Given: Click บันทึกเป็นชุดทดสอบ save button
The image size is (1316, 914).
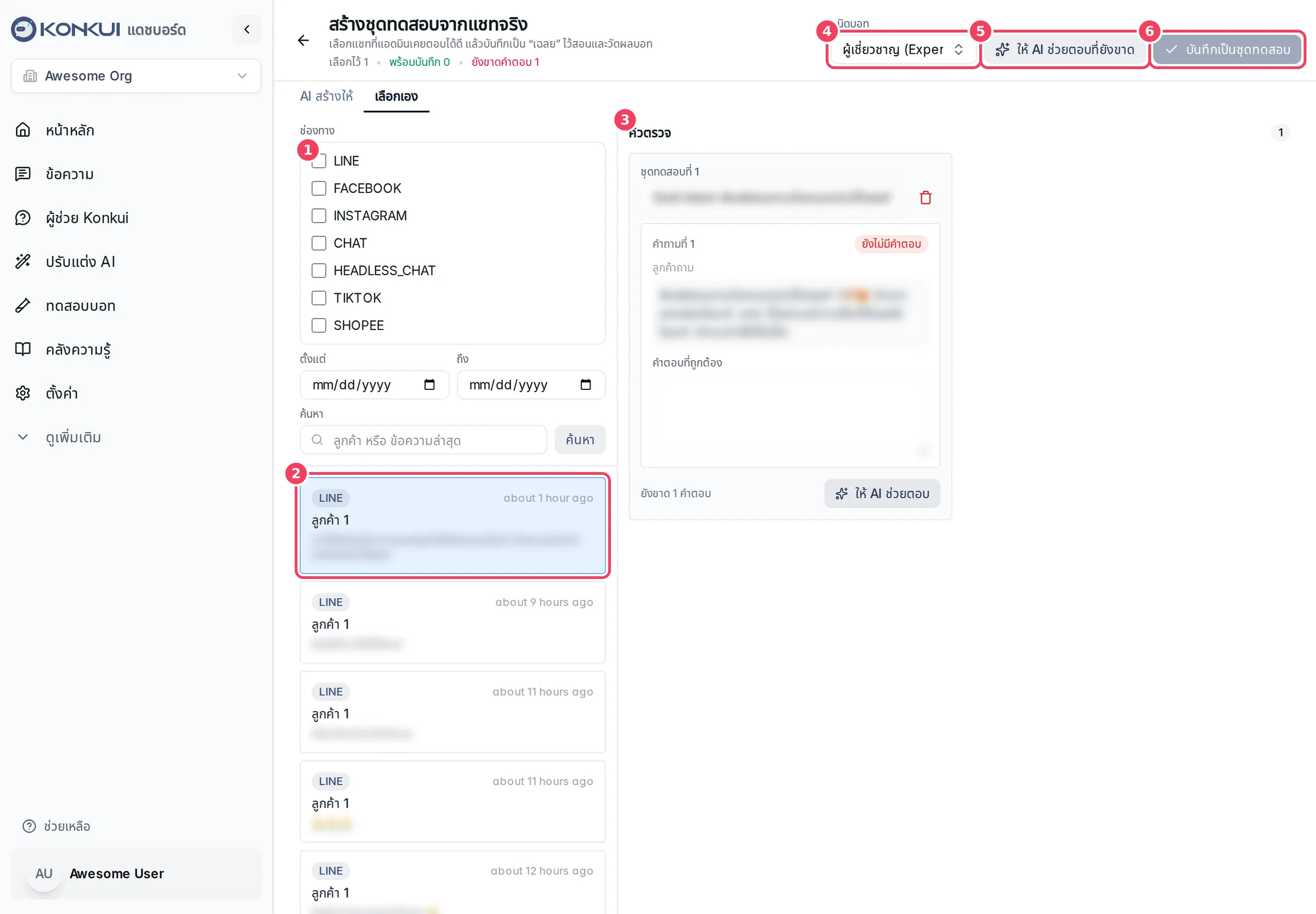Looking at the screenshot, I should coord(1227,49).
